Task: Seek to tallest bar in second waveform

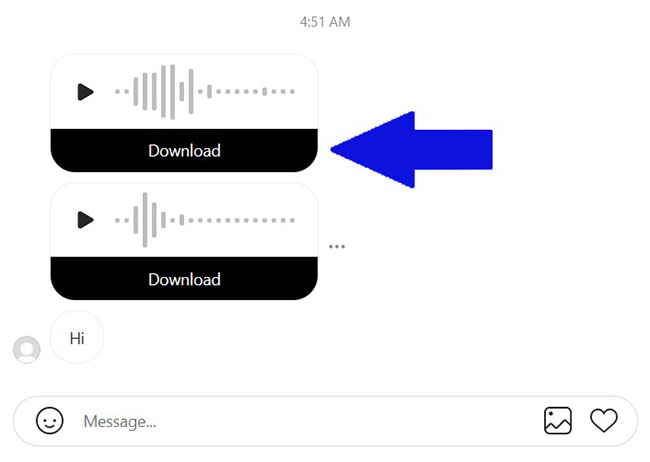Action: click(145, 220)
